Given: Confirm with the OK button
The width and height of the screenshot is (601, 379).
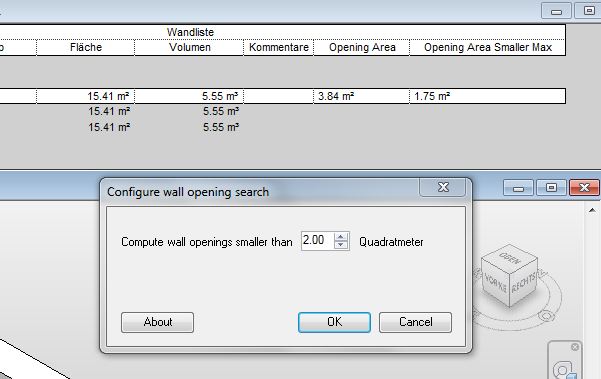Looking at the screenshot, I should click(334, 322).
